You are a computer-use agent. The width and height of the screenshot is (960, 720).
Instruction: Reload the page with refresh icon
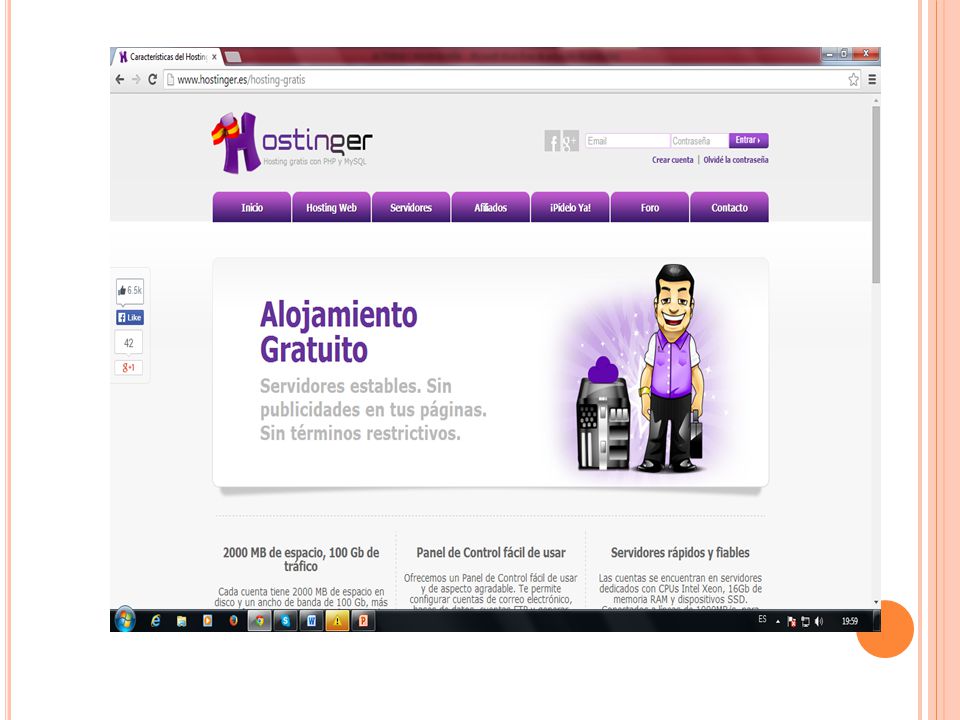point(152,80)
